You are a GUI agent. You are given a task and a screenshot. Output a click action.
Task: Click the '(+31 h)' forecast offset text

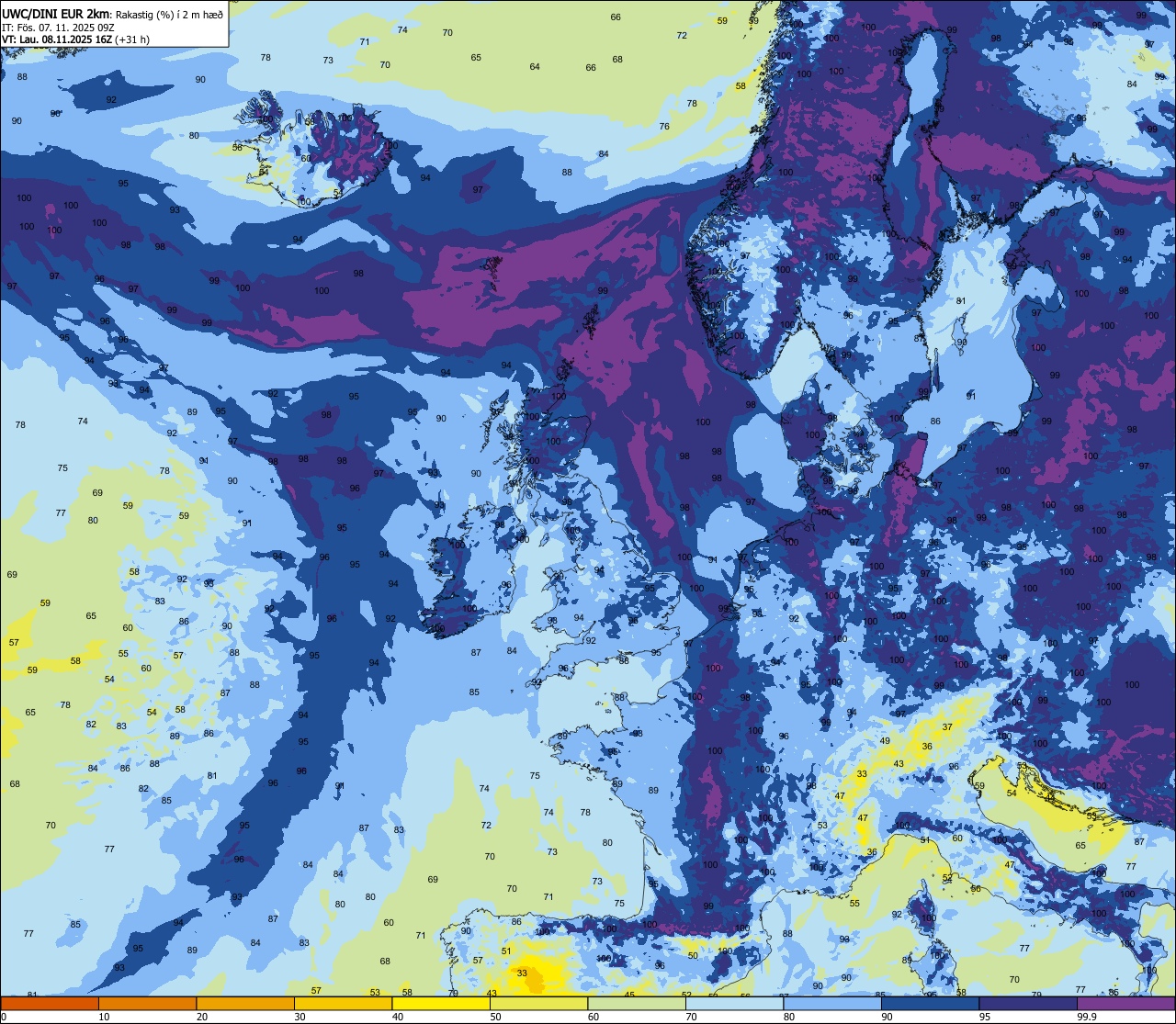click(133, 39)
